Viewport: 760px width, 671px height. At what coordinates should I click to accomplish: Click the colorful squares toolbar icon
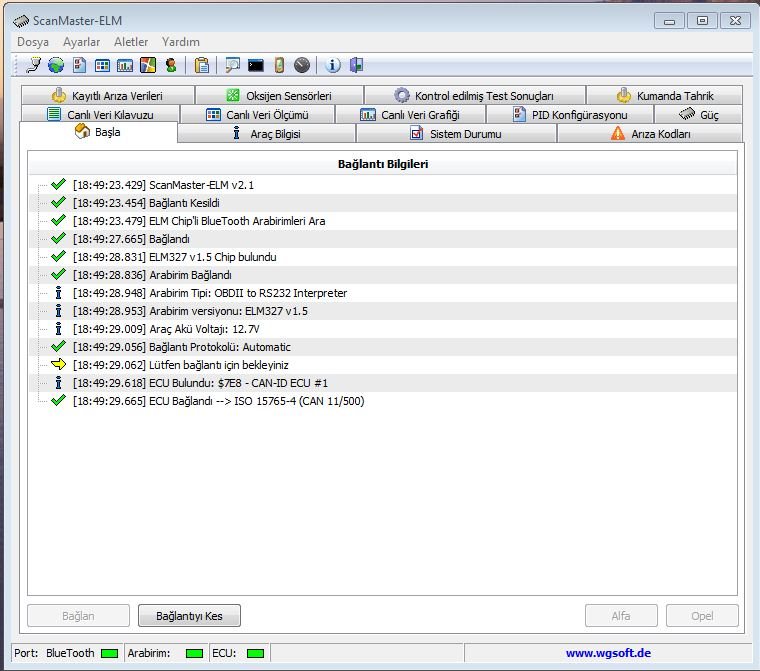tap(148, 66)
